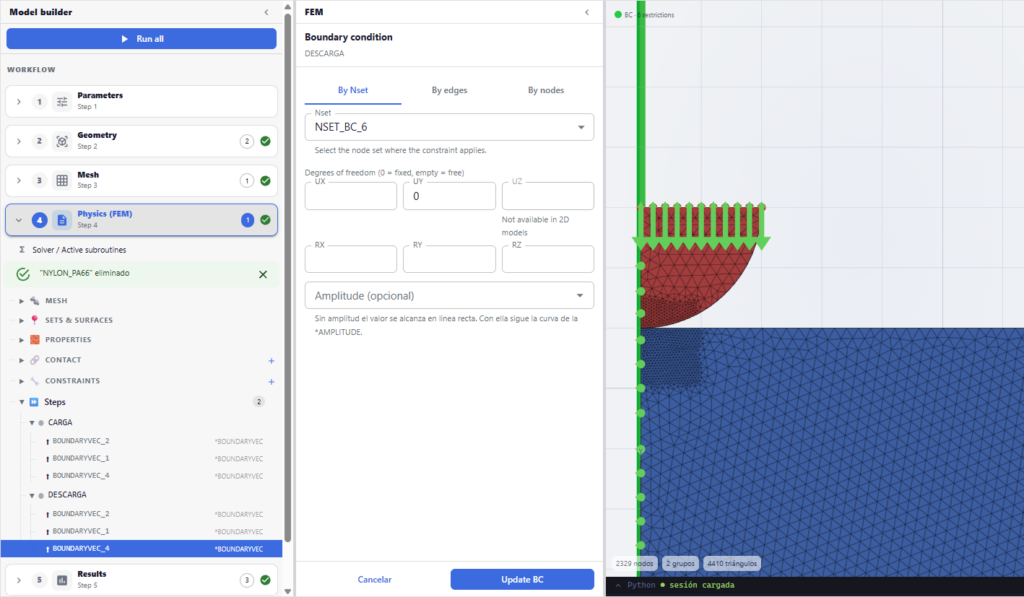
Task: Add a new constraint with plus icon
Action: click(272, 381)
